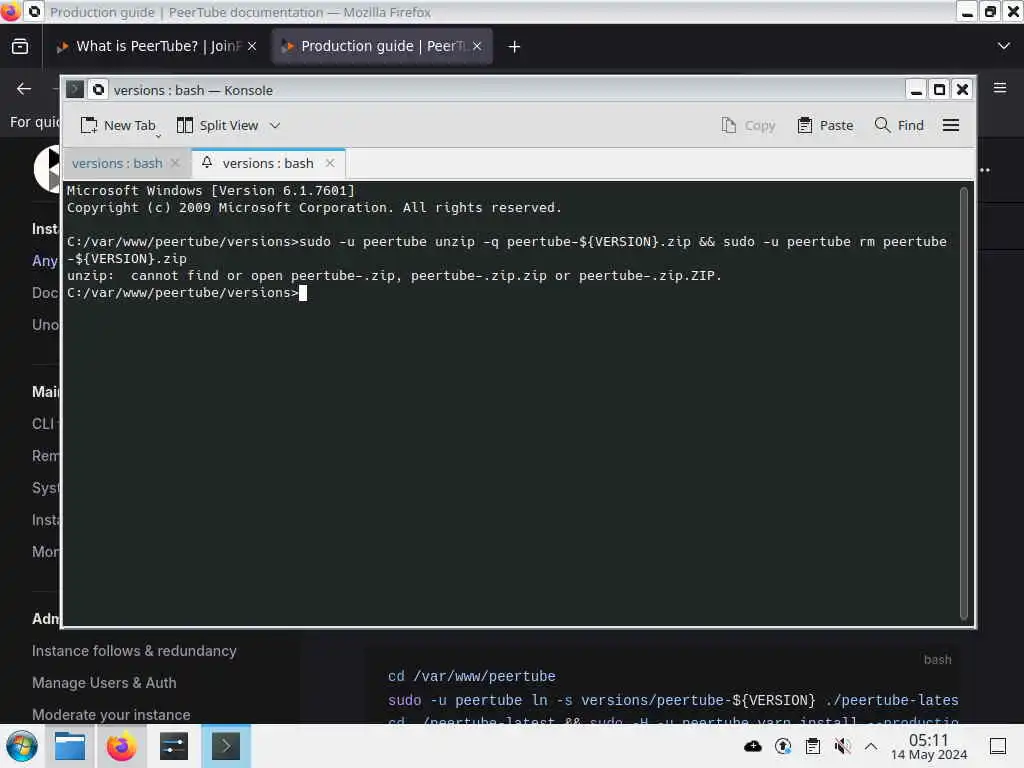
Task: Click the show desktop button
Action: coord(997,746)
